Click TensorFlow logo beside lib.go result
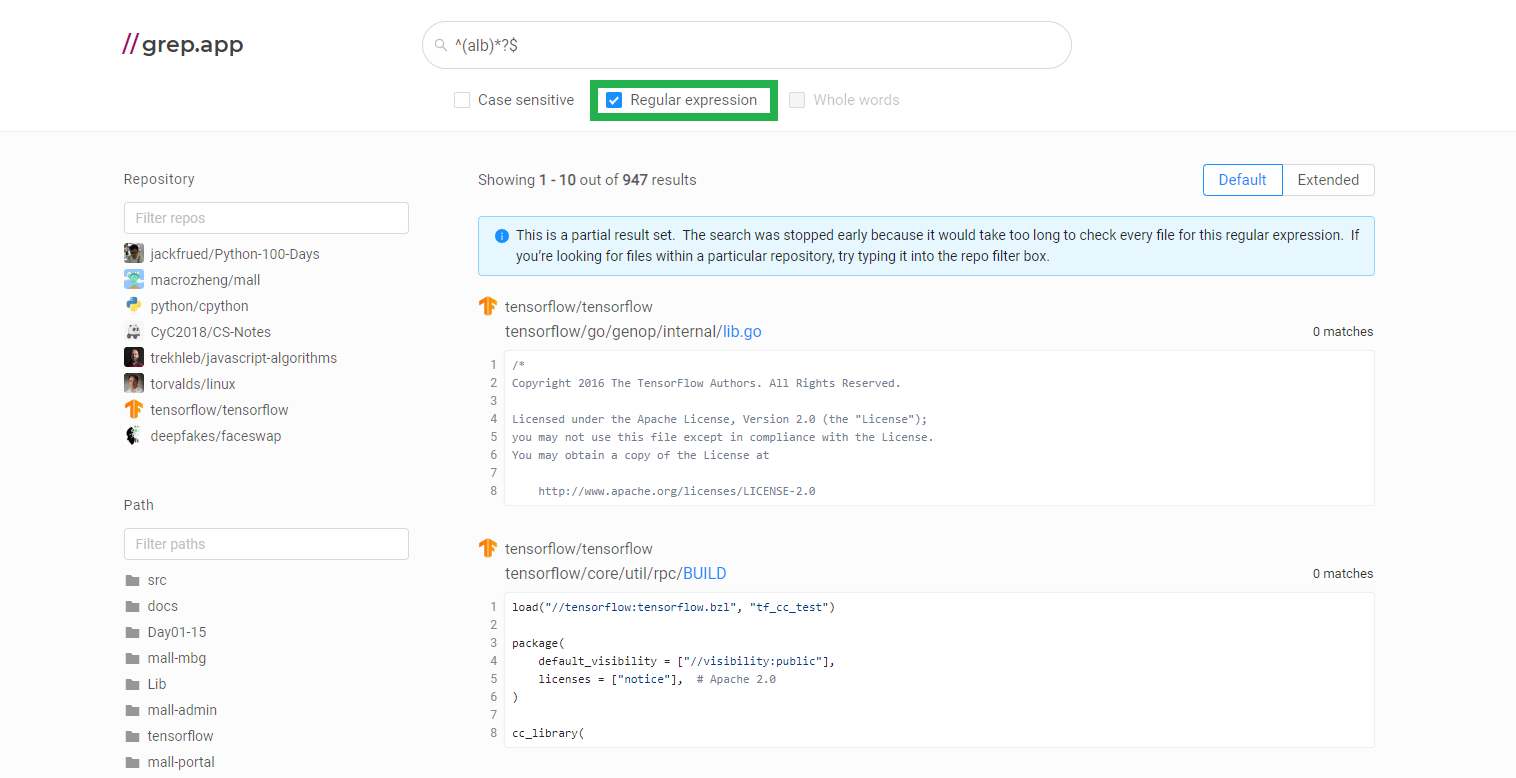1516x778 pixels. click(x=488, y=307)
